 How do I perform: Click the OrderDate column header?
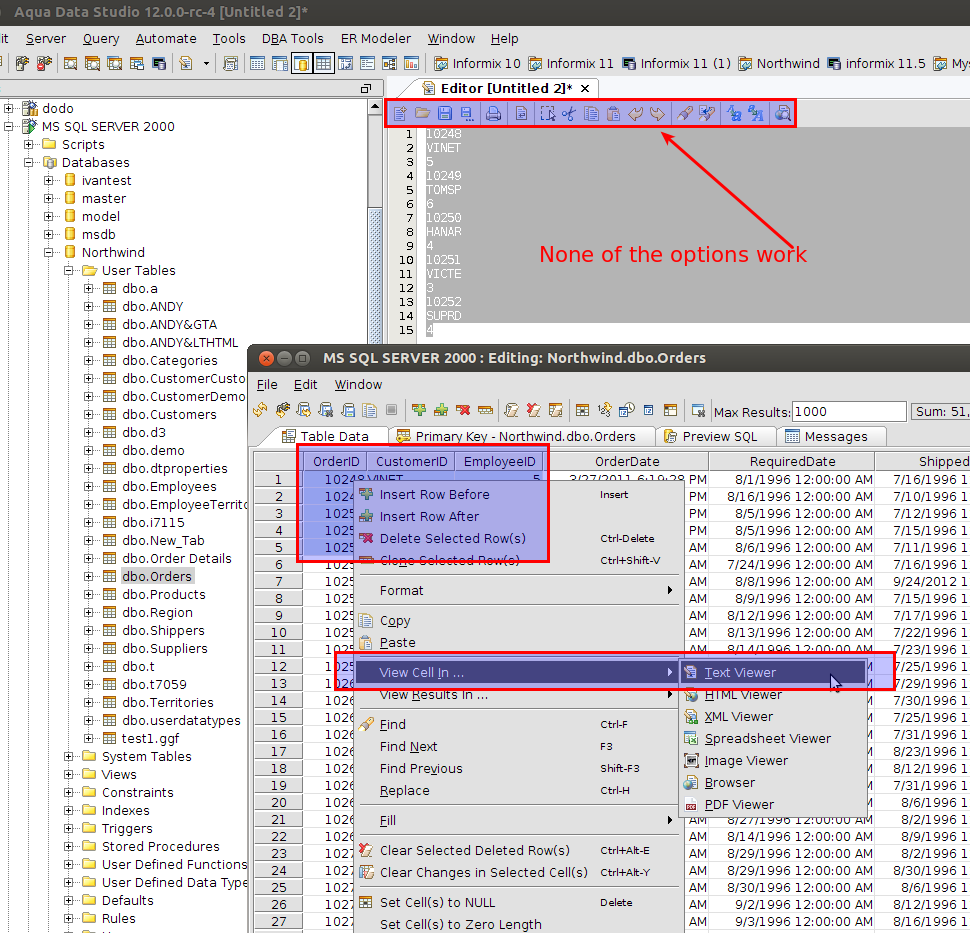point(627,462)
